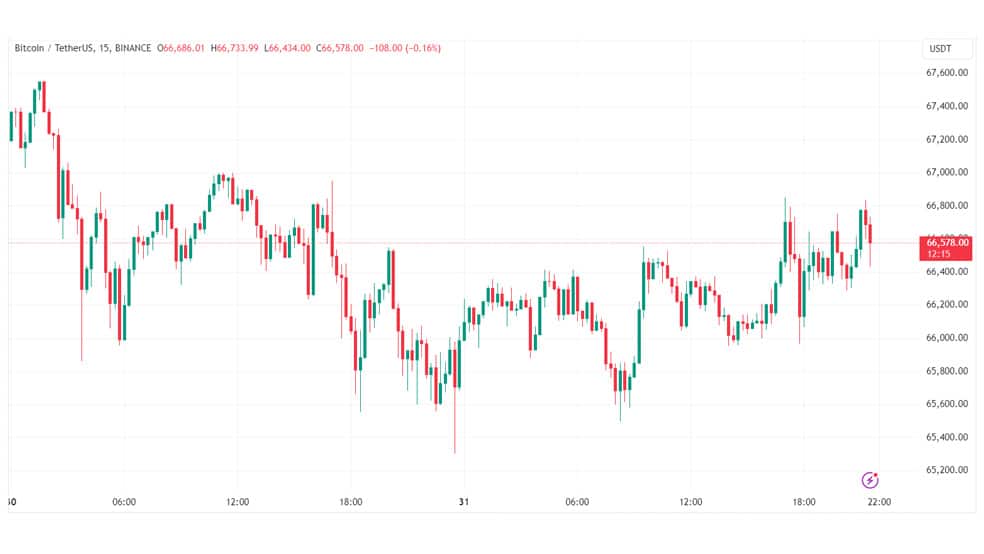This screenshot has width=984, height=554.
Task: Select the red 66,578.00 current price label
Action: coord(946,248)
